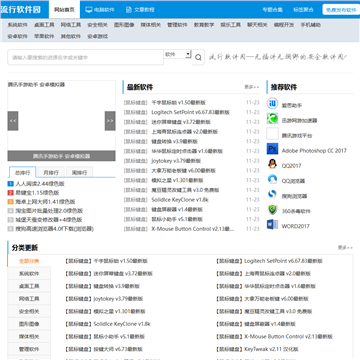Click the 搜狗浏览器 icon
The width and height of the screenshot is (360, 360).
(x=272, y=194)
